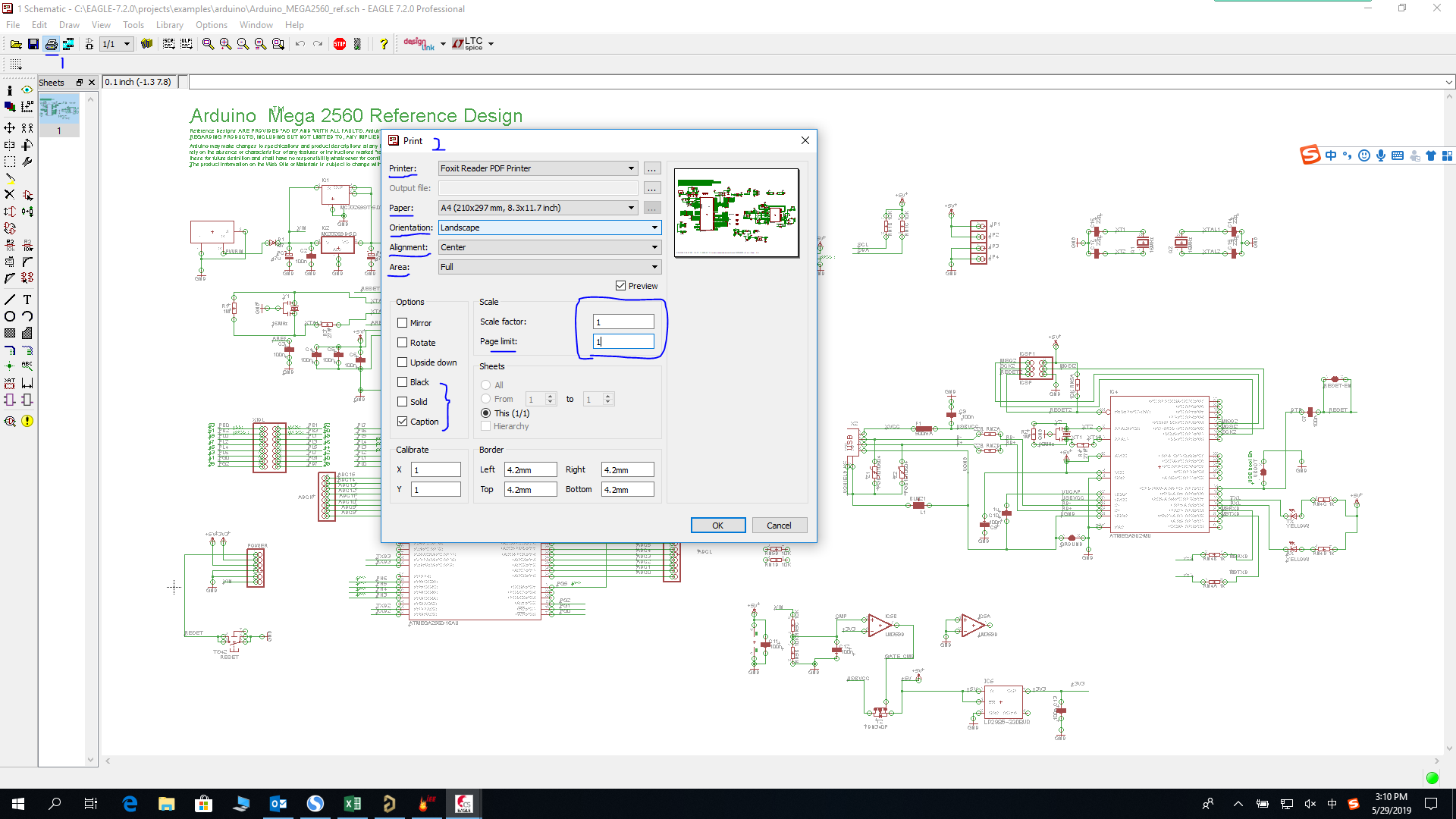
Task: Open the Area dropdown
Action: [x=550, y=267]
